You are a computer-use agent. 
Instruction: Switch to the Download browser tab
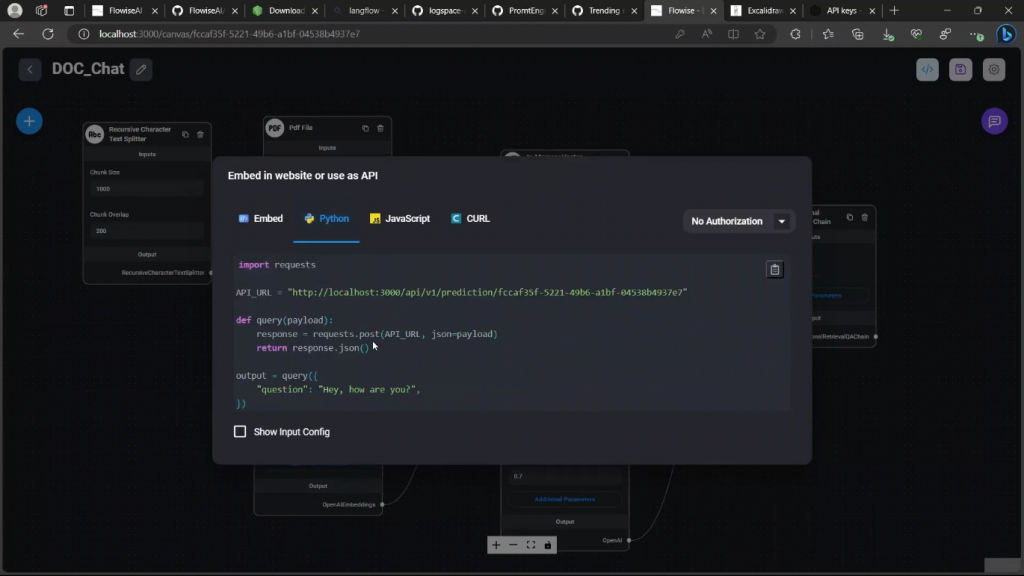[285, 10]
